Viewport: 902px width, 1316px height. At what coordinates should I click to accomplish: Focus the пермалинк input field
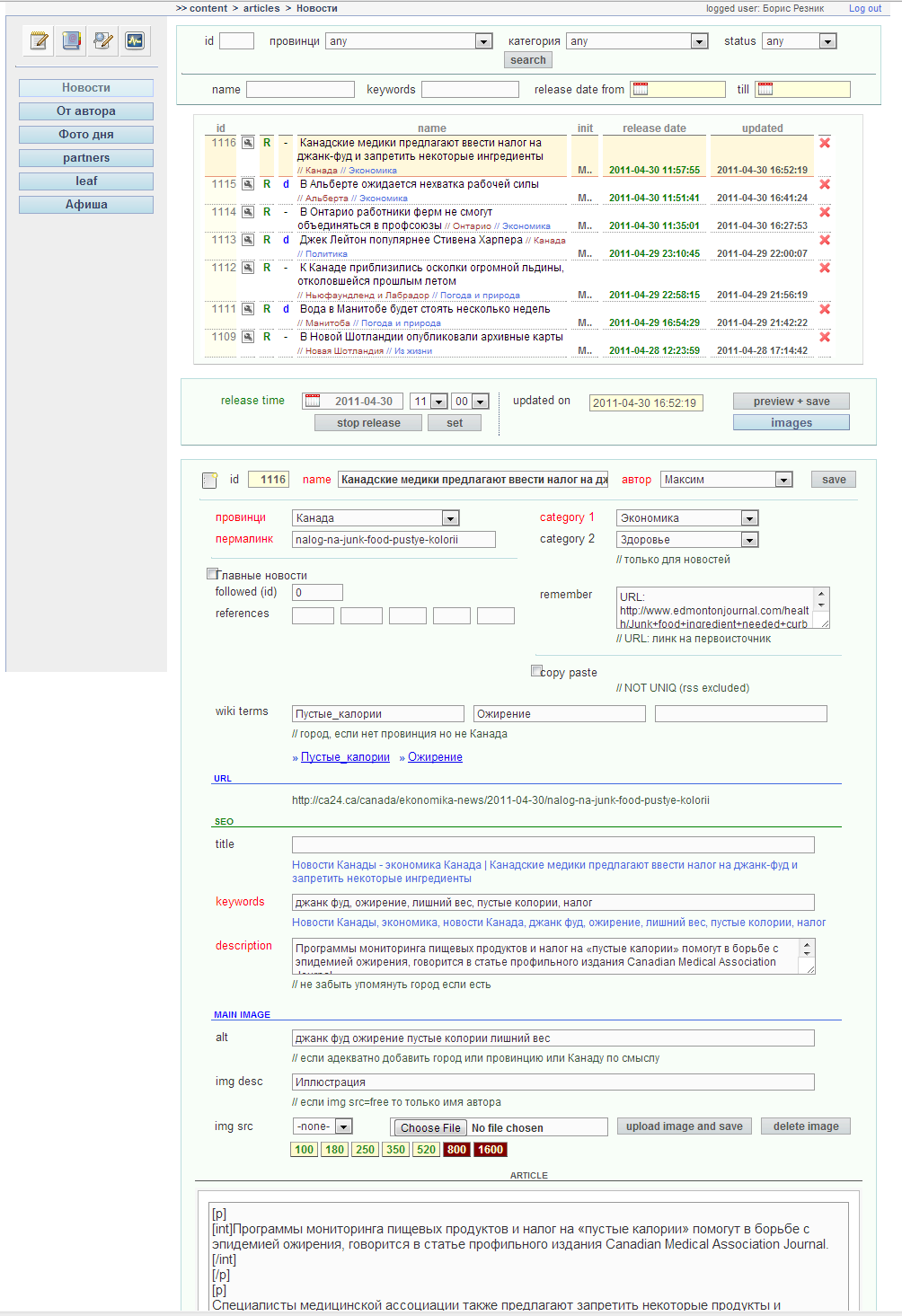(394, 540)
